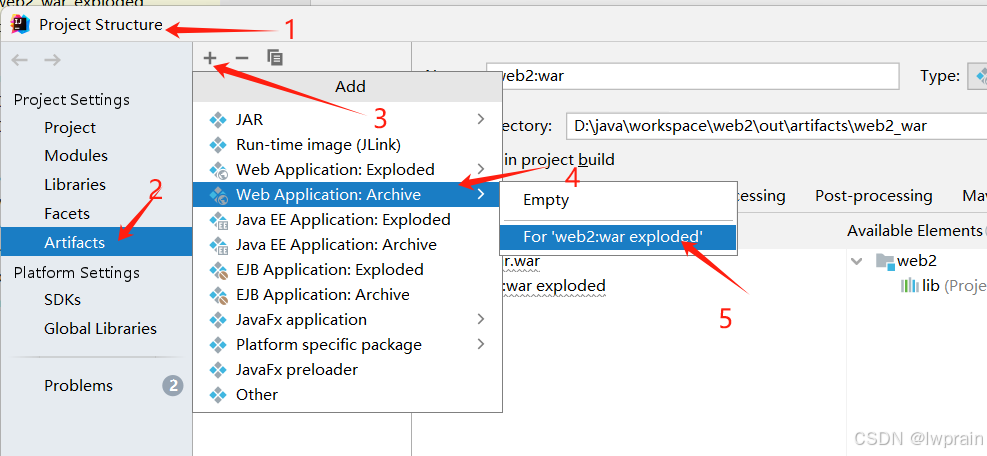The height and width of the screenshot is (456, 987).
Task: Click the Web Application: Exploded icon
Action: 218,169
